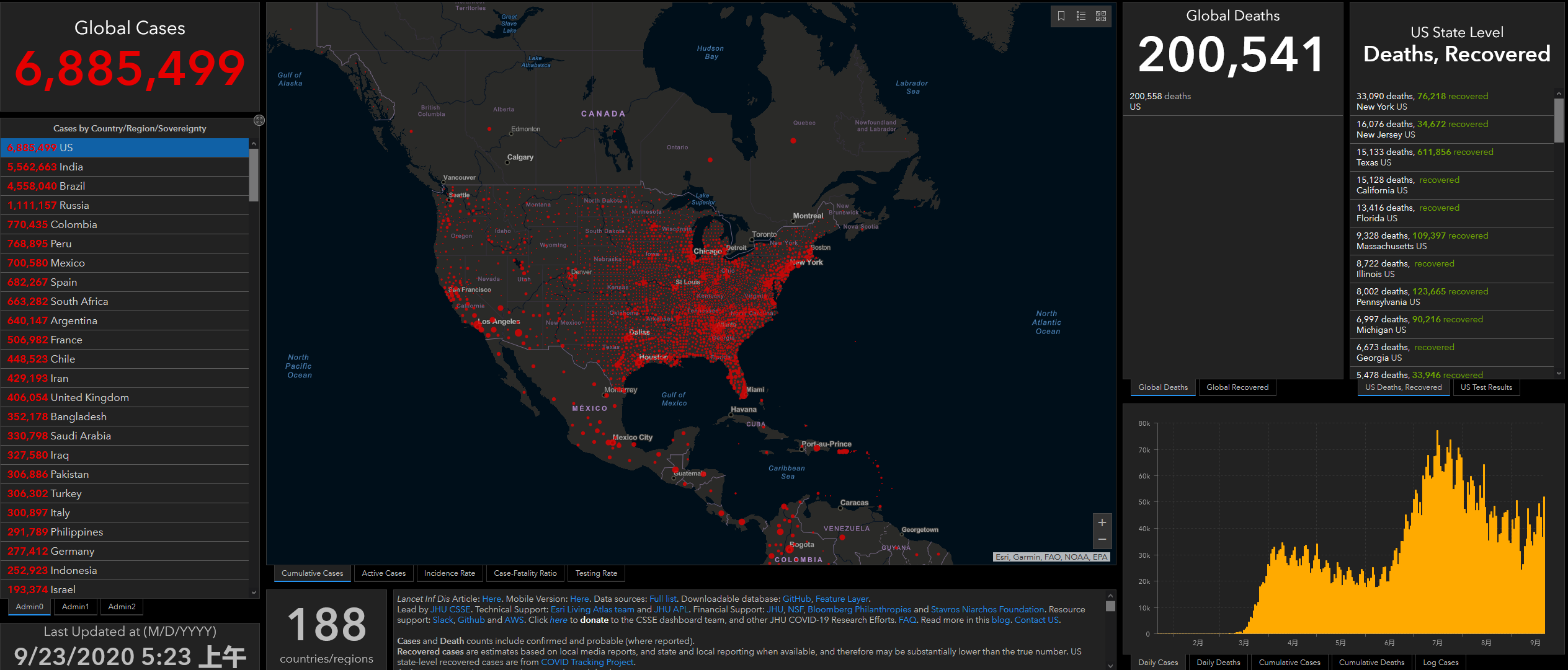
Task: Select Incidence Rate map tab
Action: click(x=449, y=573)
